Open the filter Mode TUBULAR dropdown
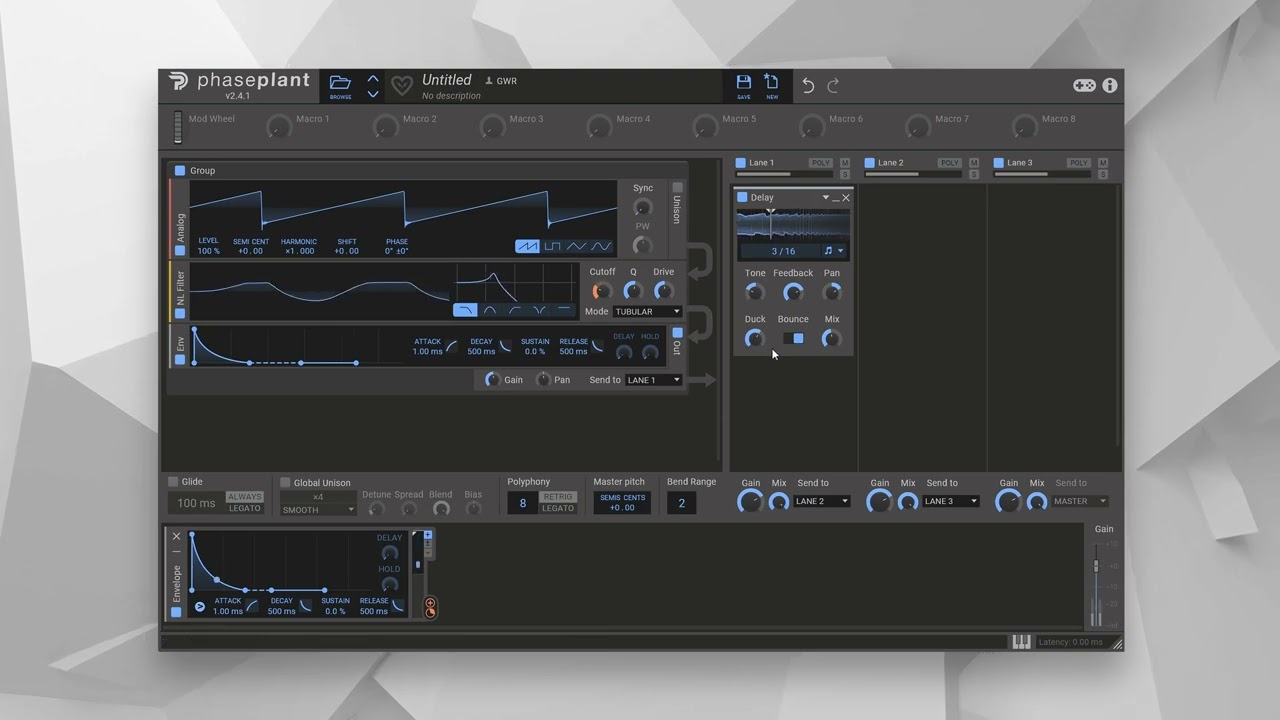1280x720 pixels. tap(647, 311)
